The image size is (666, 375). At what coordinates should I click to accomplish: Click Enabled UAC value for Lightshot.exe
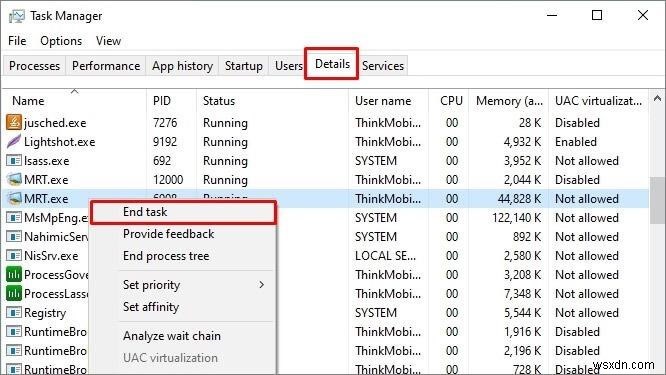pyautogui.click(x=576, y=142)
